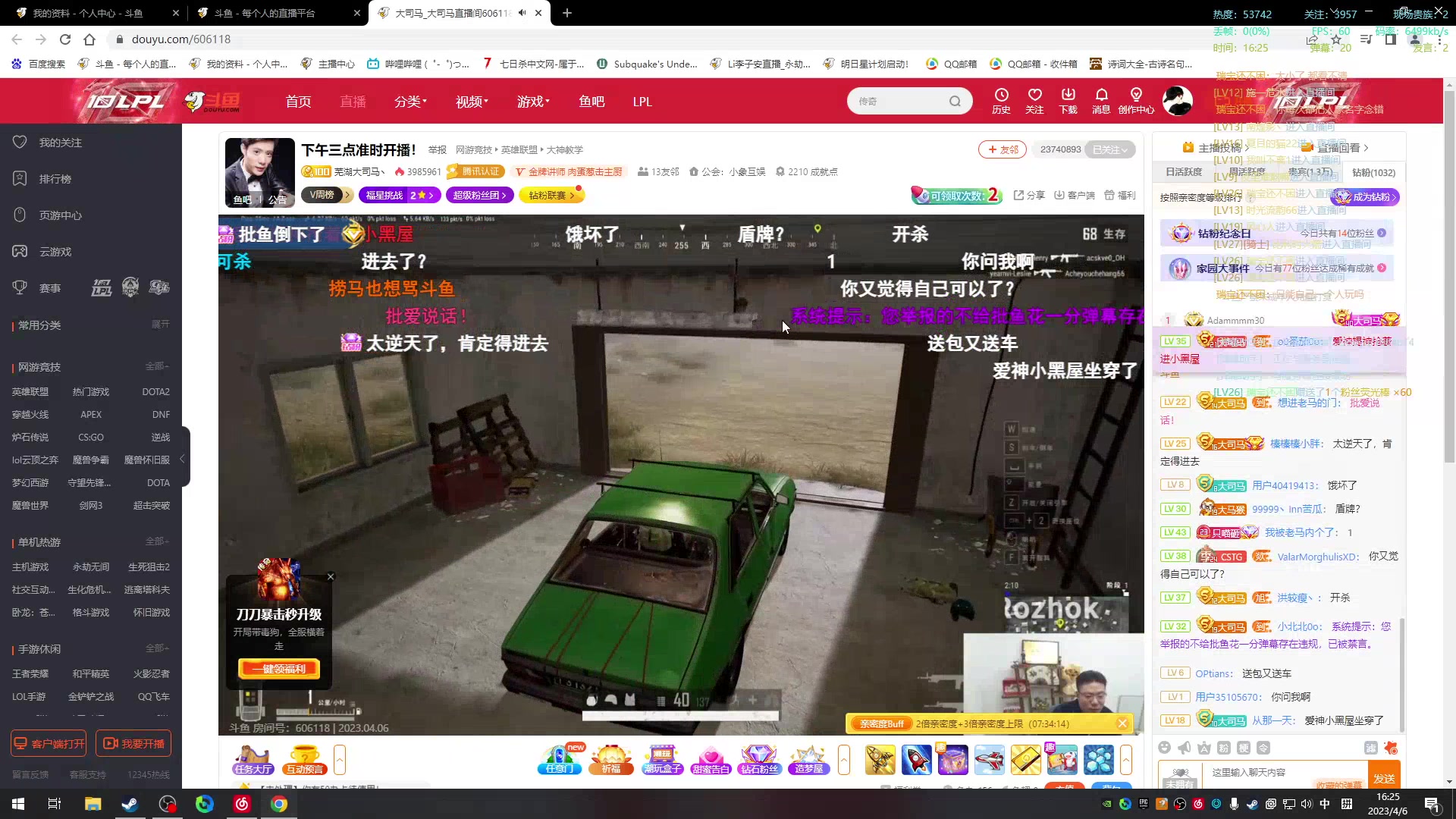
Task: Switch to browser tab 斗鱼 - 每个人的直播平台
Action: click(277, 13)
